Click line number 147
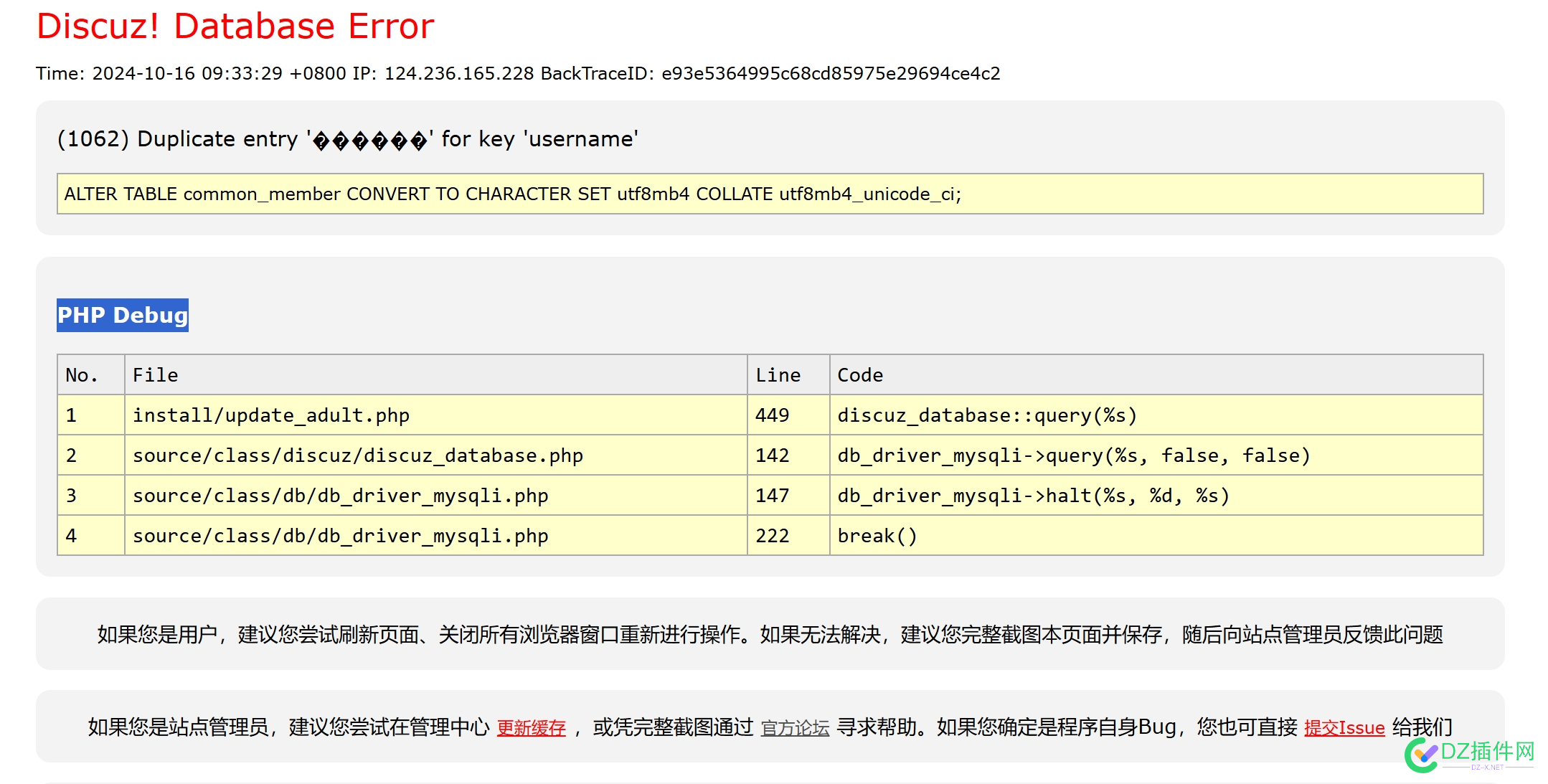The image size is (1548, 784). (x=788, y=495)
